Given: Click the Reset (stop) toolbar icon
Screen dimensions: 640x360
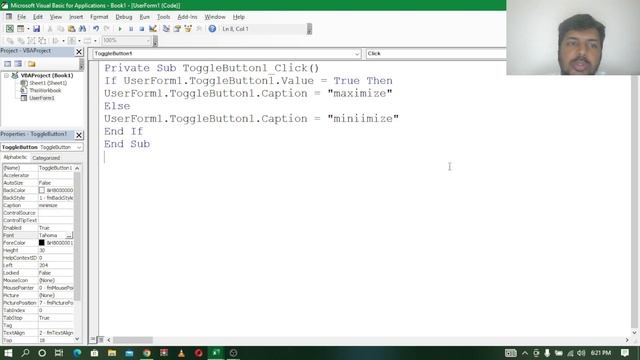Looking at the screenshot, I should [x=142, y=29].
